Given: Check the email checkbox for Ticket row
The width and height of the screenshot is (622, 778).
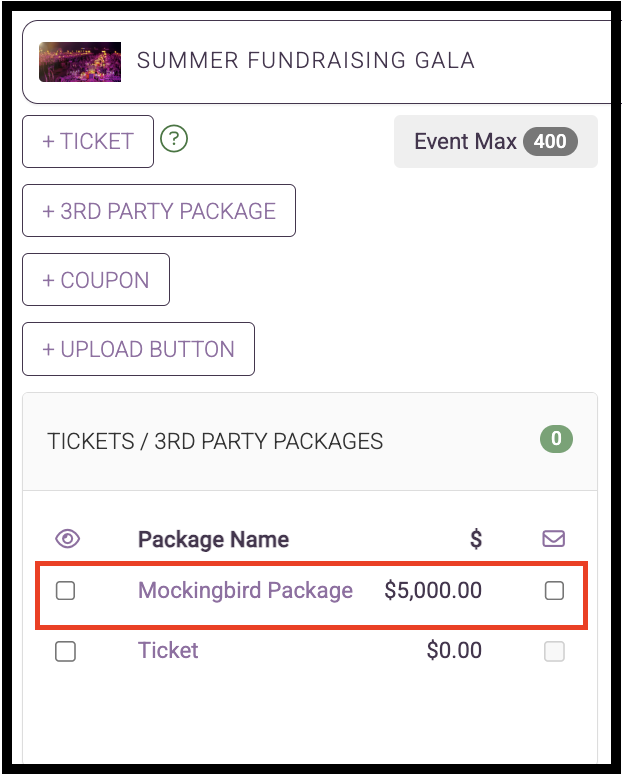Looking at the screenshot, I should tap(554, 651).
